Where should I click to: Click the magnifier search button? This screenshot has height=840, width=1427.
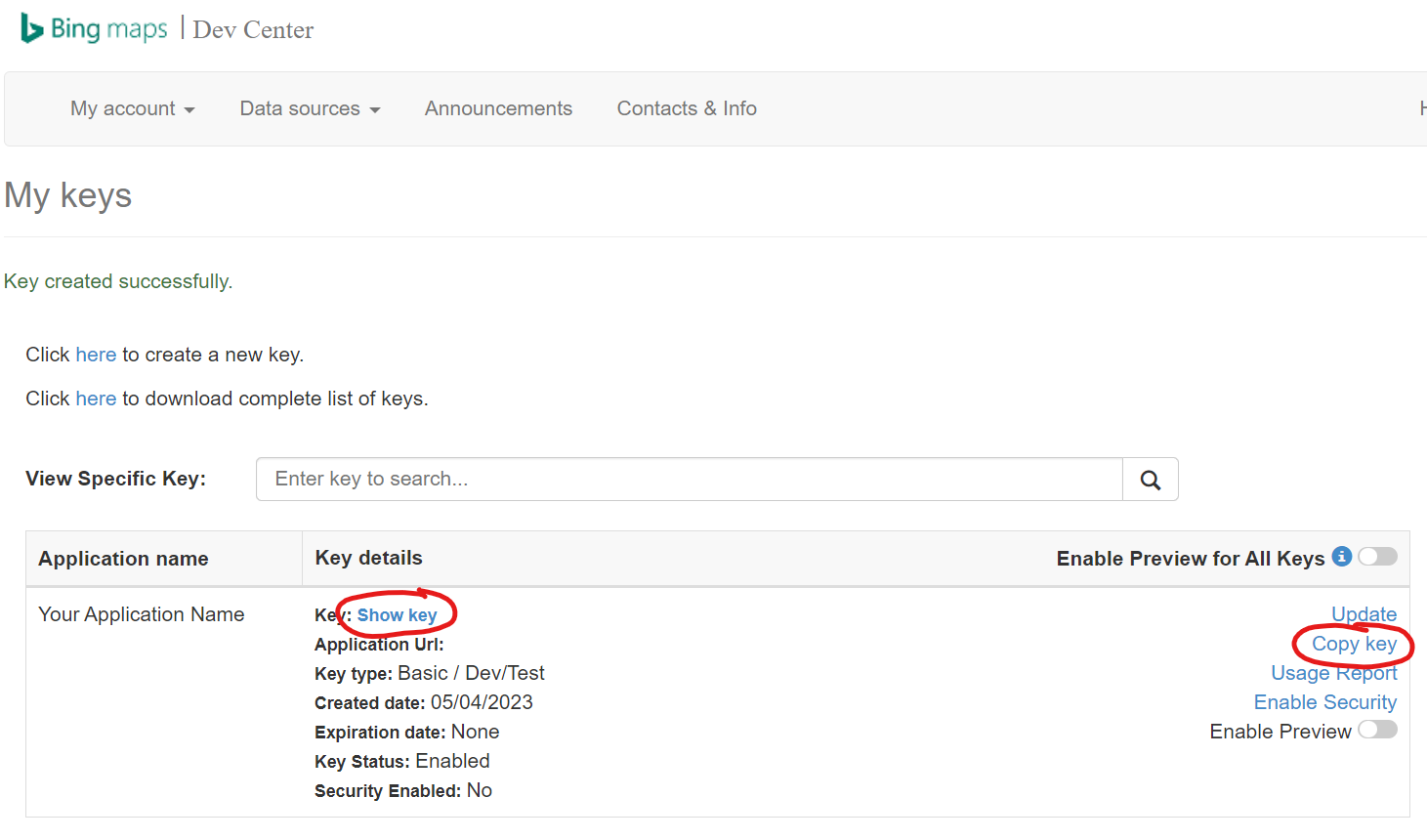[1150, 480]
